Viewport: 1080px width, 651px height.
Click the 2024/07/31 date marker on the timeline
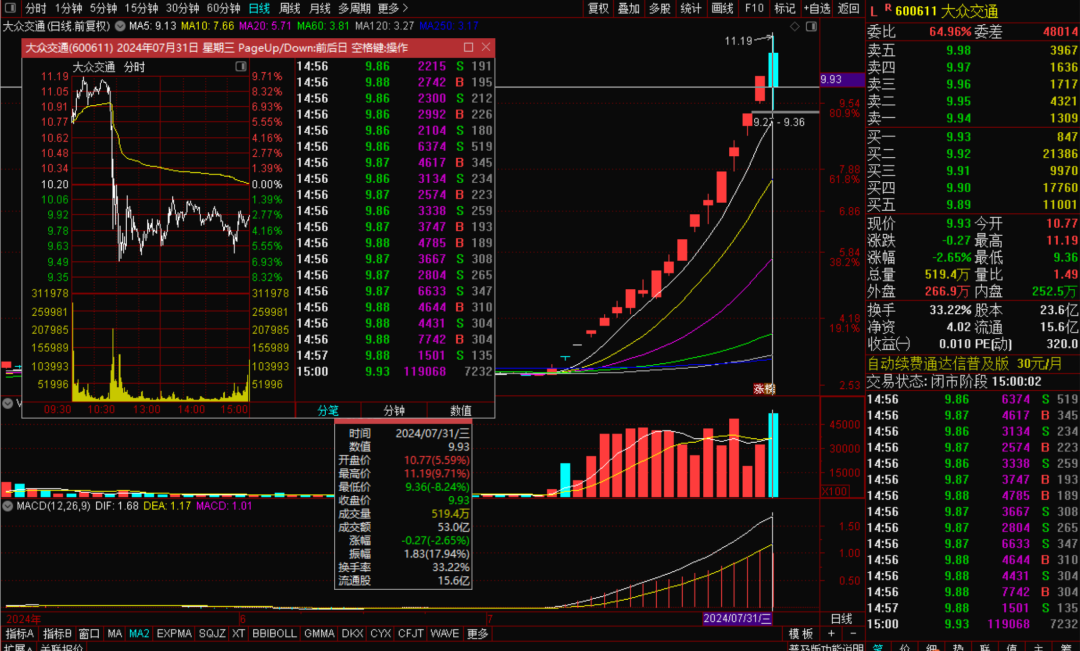click(x=738, y=618)
